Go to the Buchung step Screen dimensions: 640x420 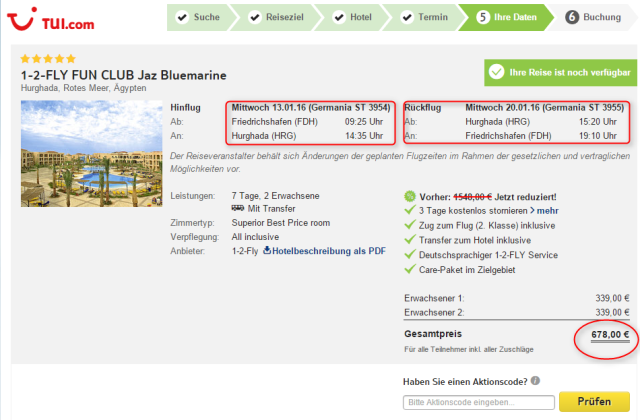tap(594, 17)
